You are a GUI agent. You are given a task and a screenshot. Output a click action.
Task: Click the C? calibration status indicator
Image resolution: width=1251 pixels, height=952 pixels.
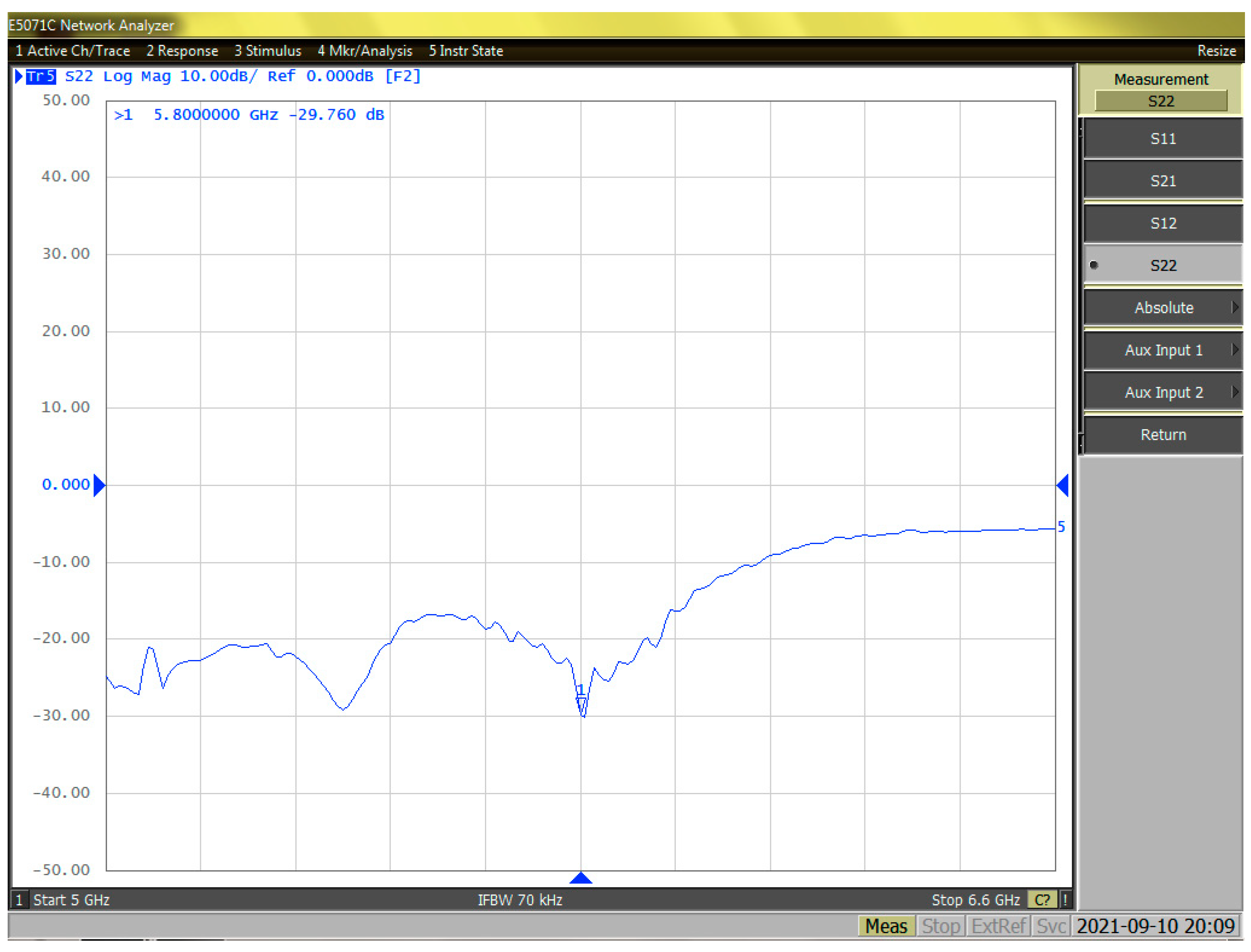coord(1042,900)
